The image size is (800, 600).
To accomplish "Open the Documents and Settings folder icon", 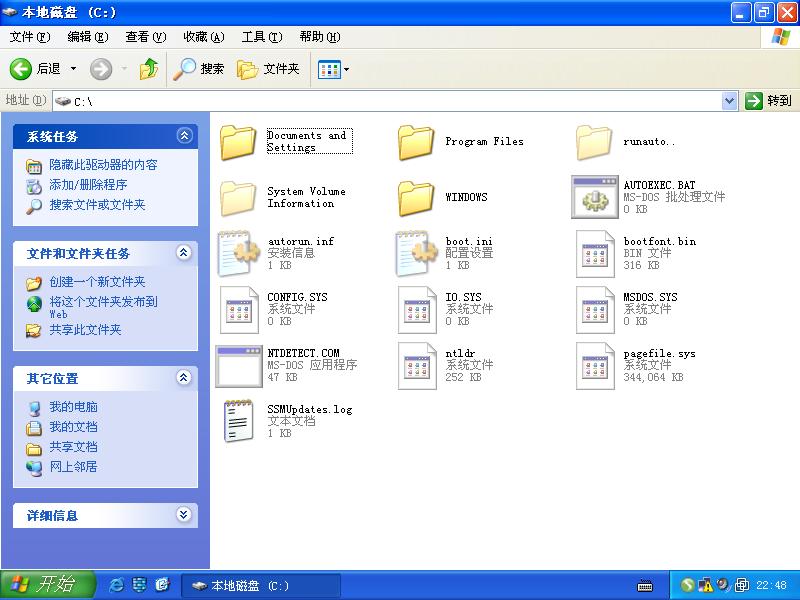I will (238, 142).
